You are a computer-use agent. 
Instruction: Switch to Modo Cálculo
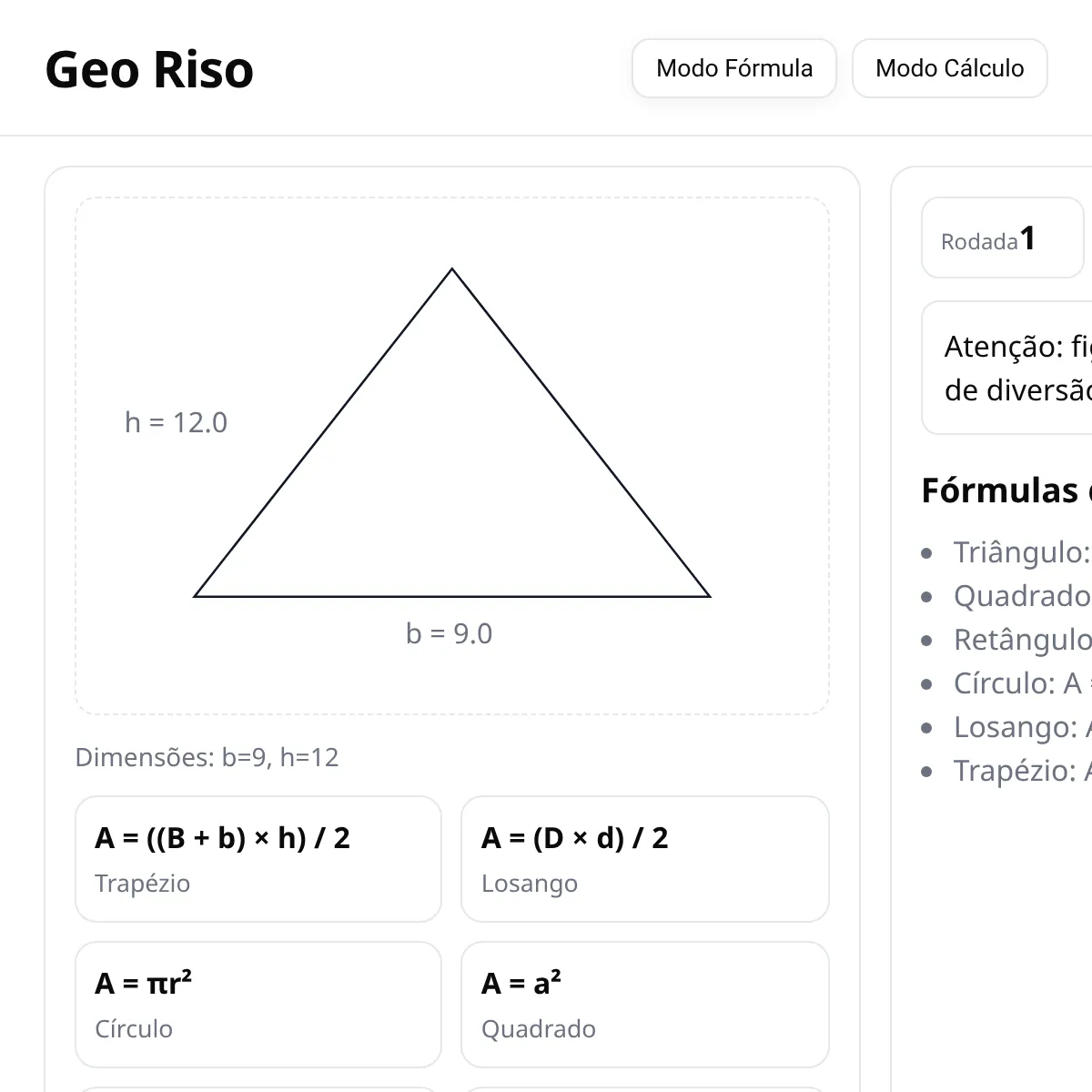[949, 68]
